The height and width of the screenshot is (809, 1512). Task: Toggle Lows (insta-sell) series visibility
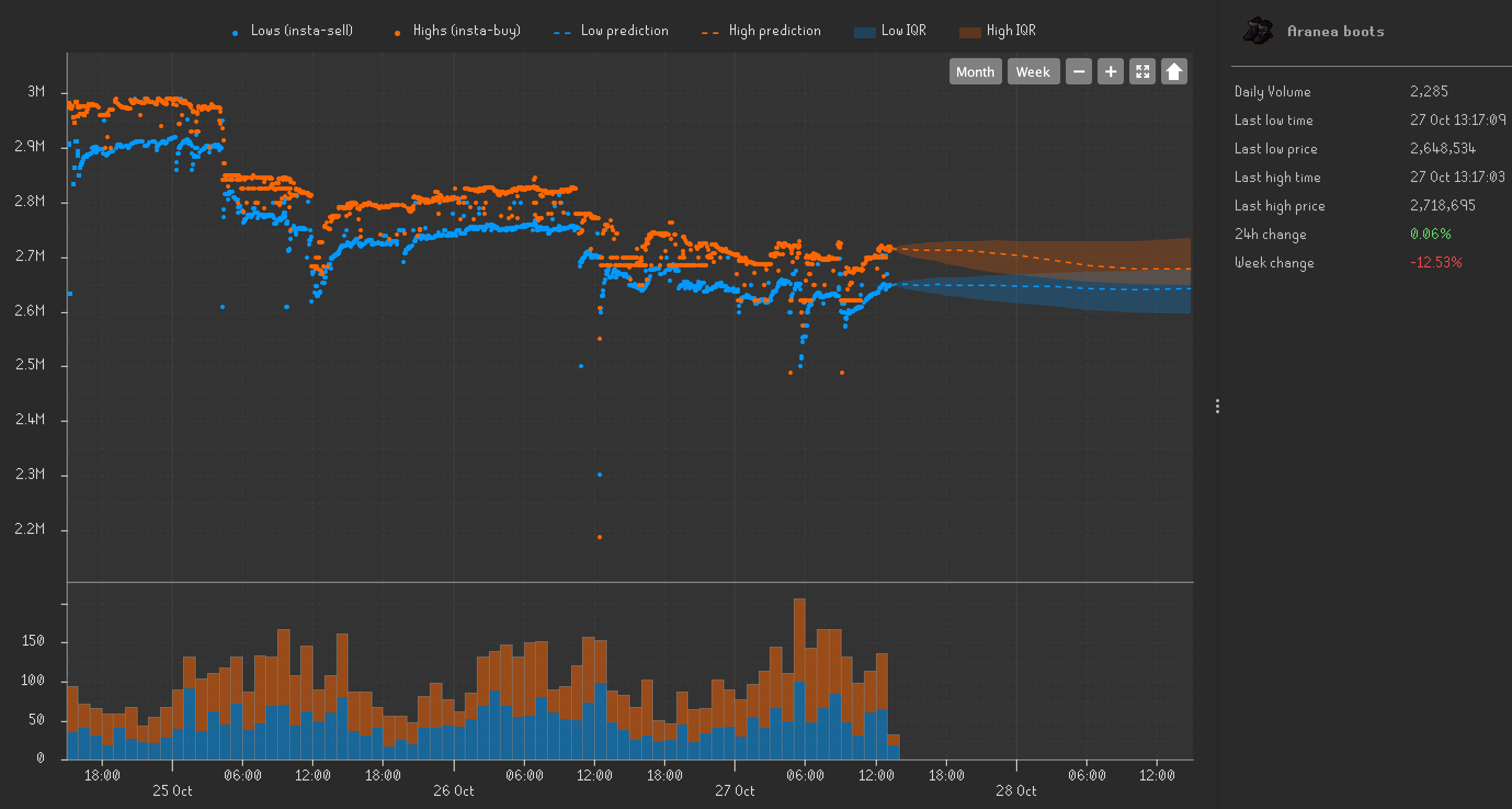click(x=302, y=31)
